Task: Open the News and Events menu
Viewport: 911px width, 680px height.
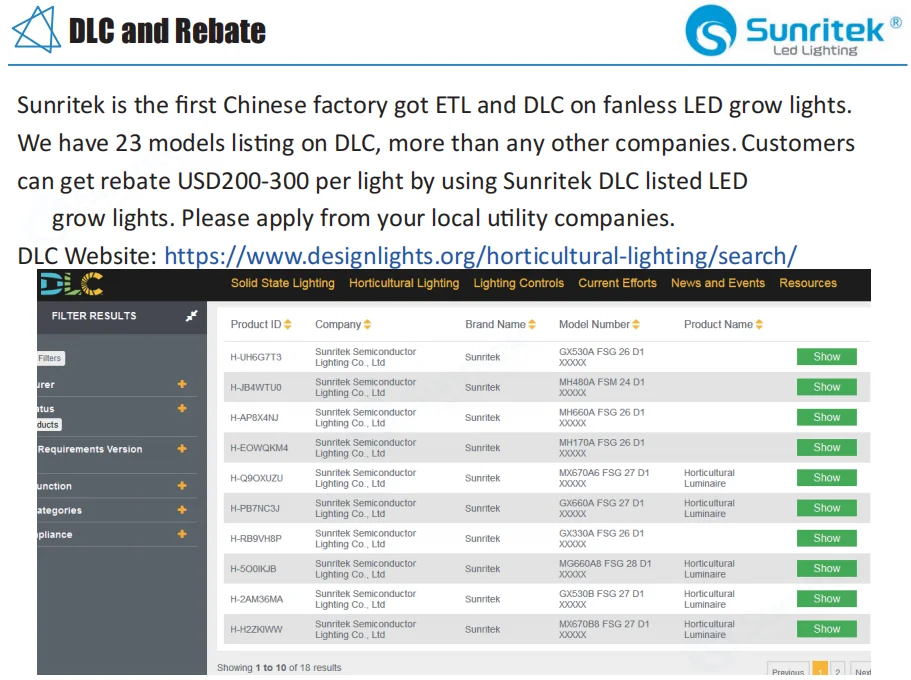Action: (x=718, y=283)
